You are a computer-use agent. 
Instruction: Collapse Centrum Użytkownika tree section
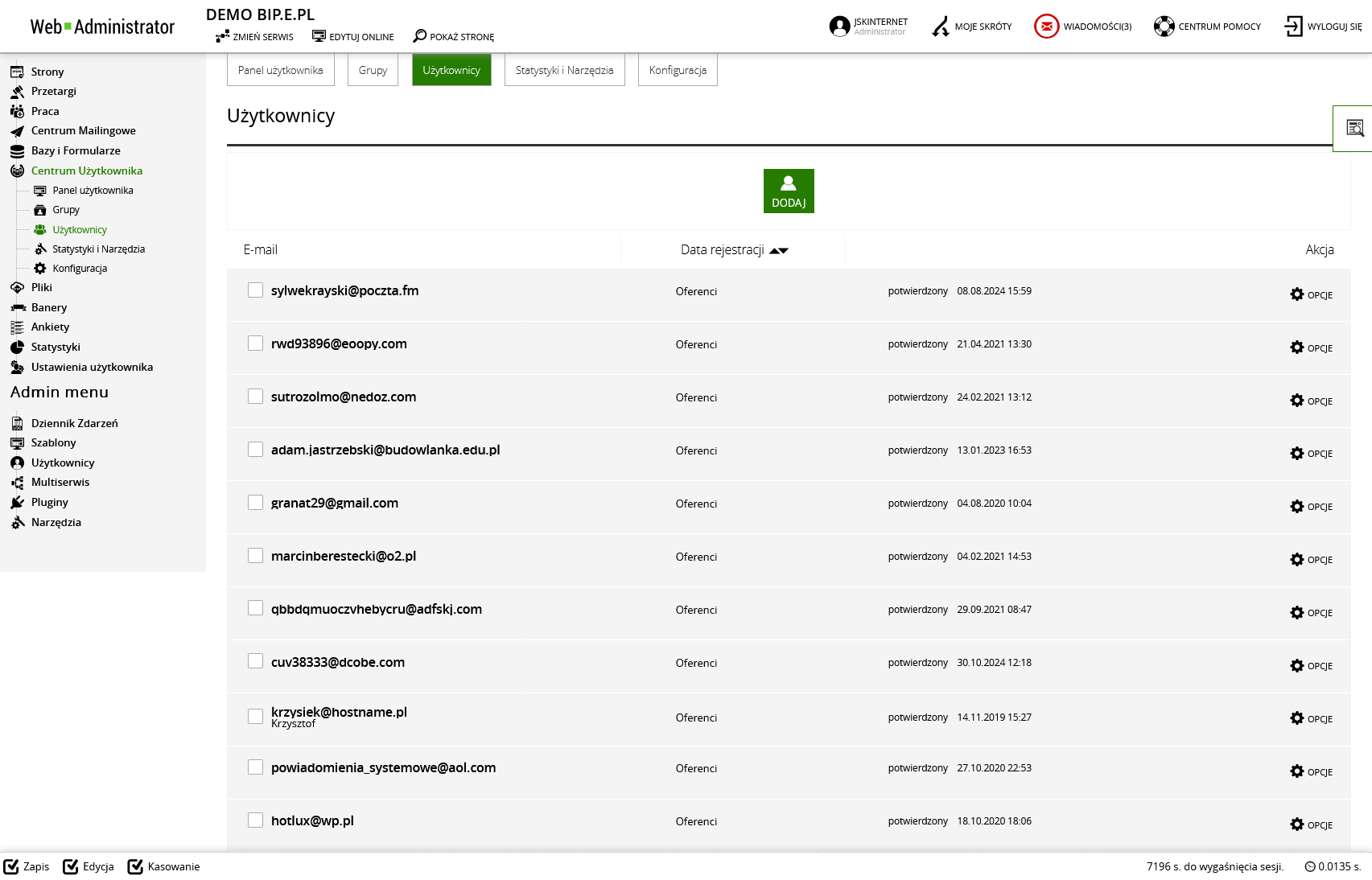[86, 171]
